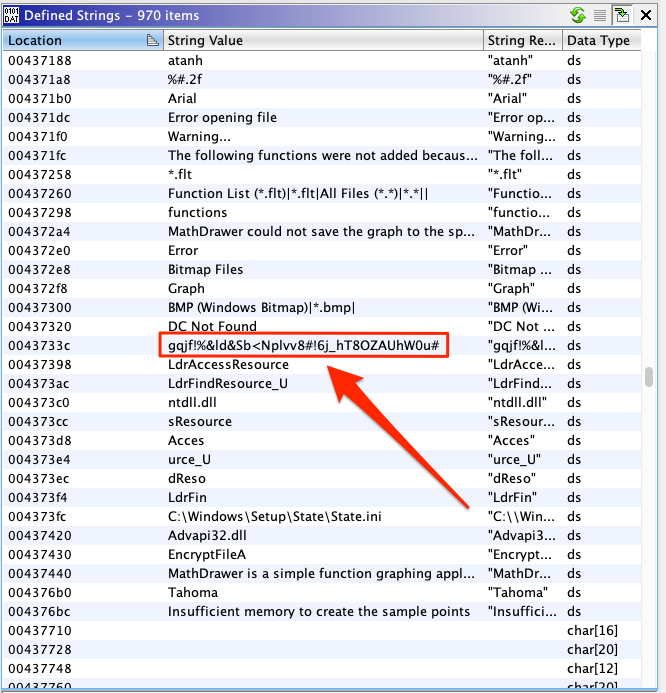Click address 004373fc in Location column
This screenshot has height=693, width=666.
[38, 517]
